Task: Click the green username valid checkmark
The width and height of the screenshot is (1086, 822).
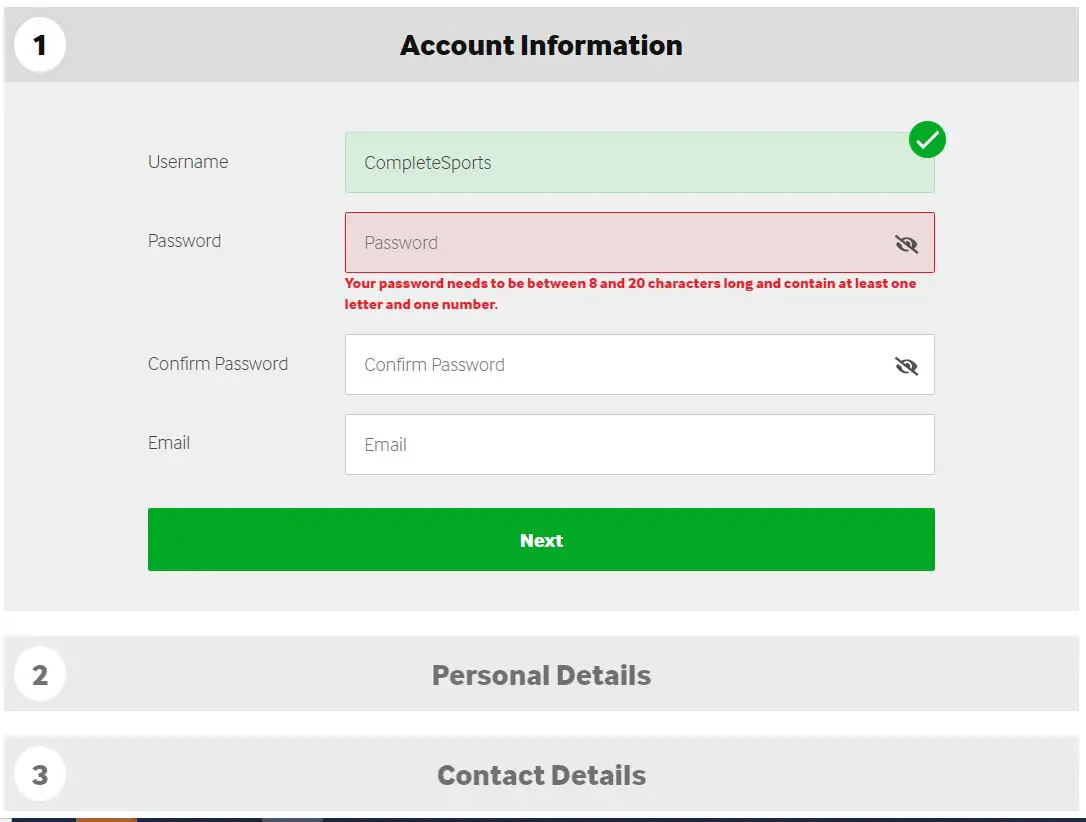Action: 927,140
